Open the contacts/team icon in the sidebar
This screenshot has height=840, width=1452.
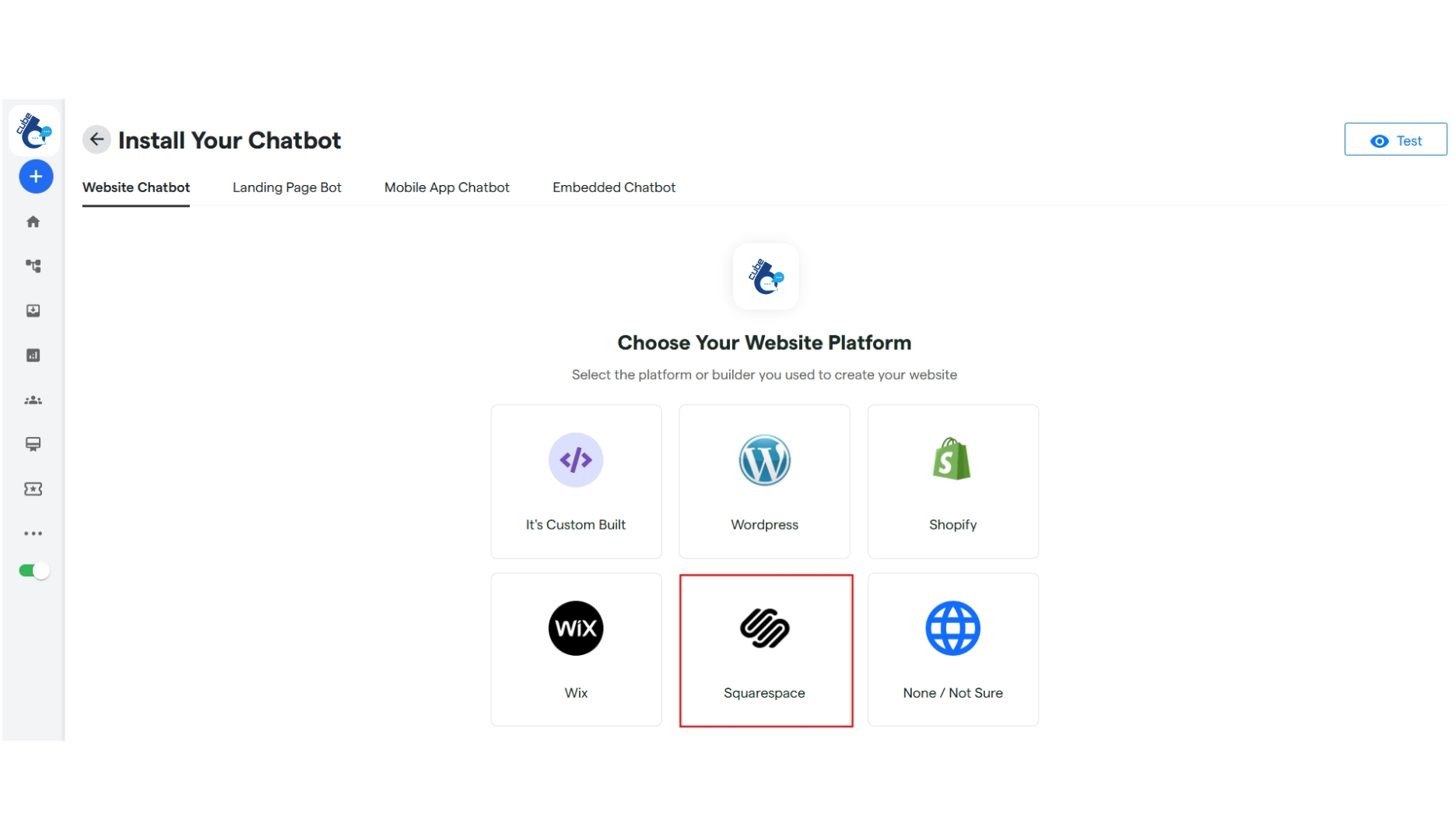click(33, 400)
